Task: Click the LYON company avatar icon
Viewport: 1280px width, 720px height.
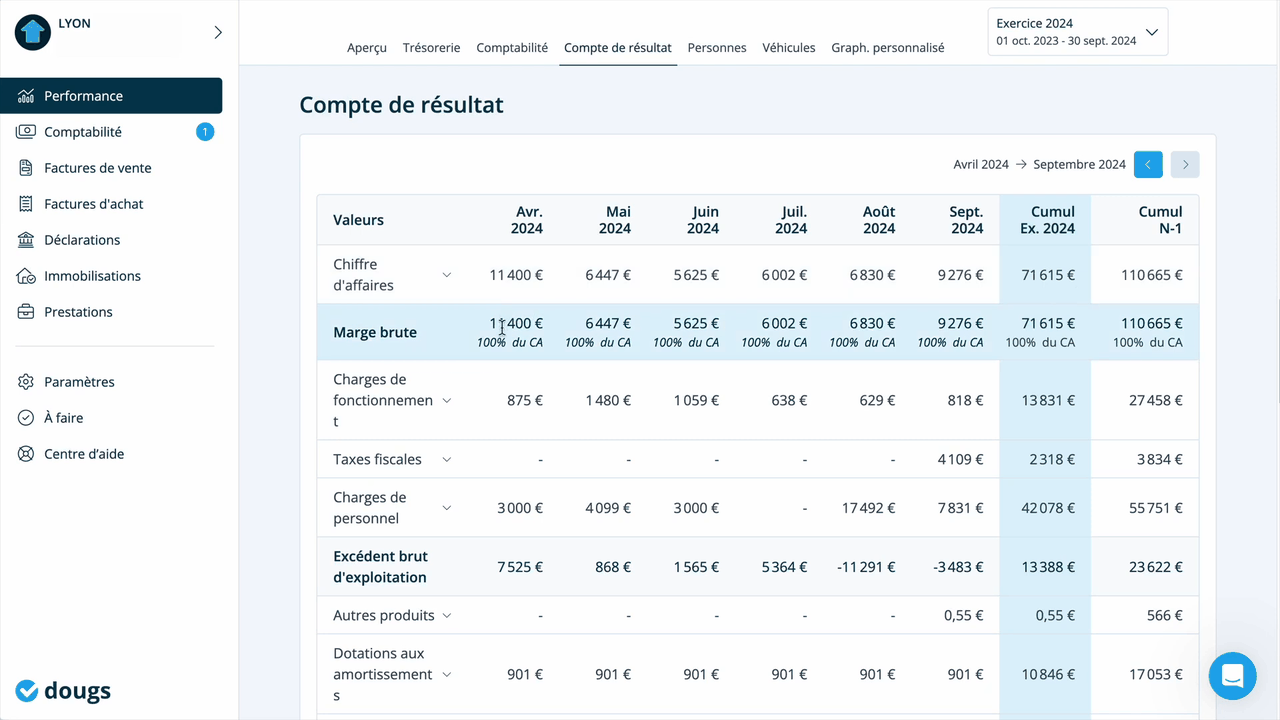Action: click(32, 32)
